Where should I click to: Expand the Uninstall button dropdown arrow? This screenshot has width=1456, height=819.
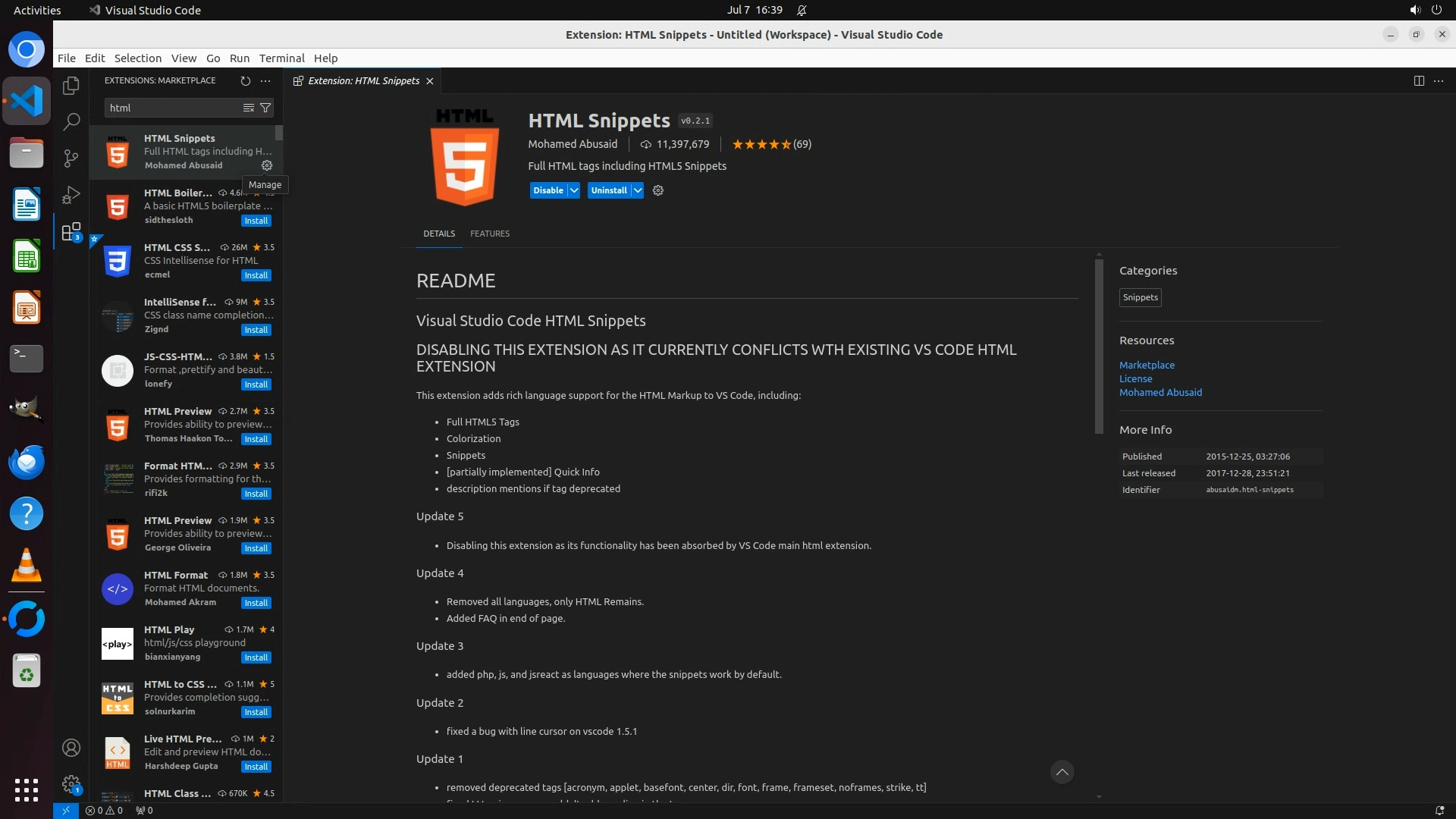pyautogui.click(x=638, y=190)
